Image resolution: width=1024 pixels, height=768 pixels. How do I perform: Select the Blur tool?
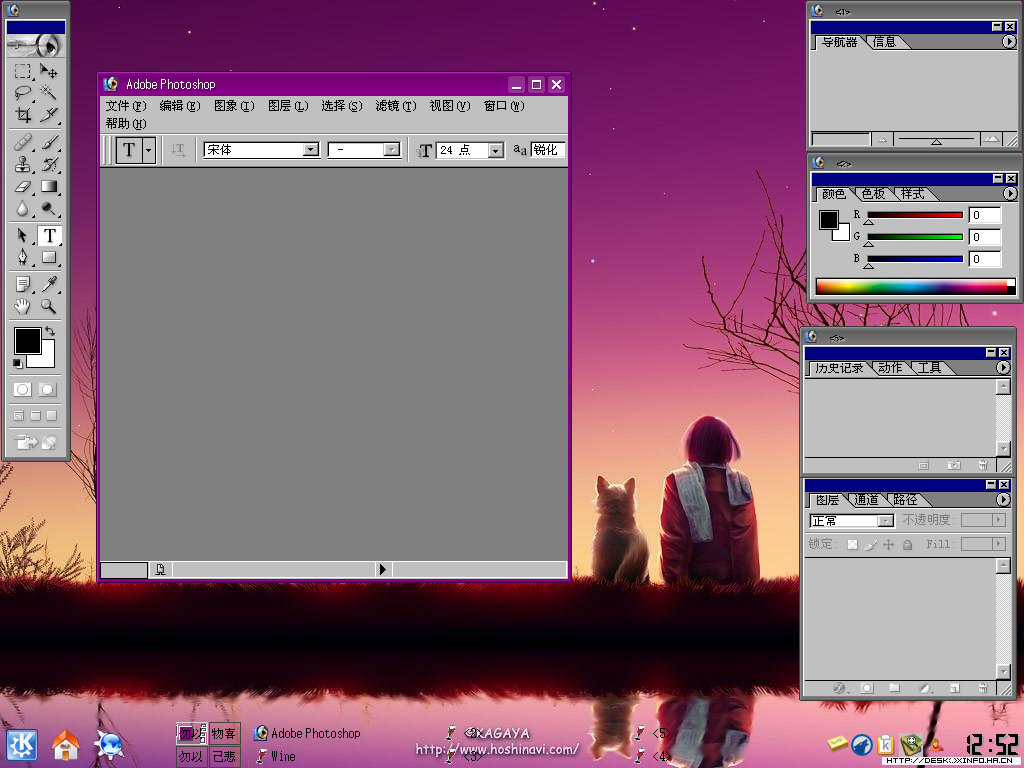tap(23, 208)
